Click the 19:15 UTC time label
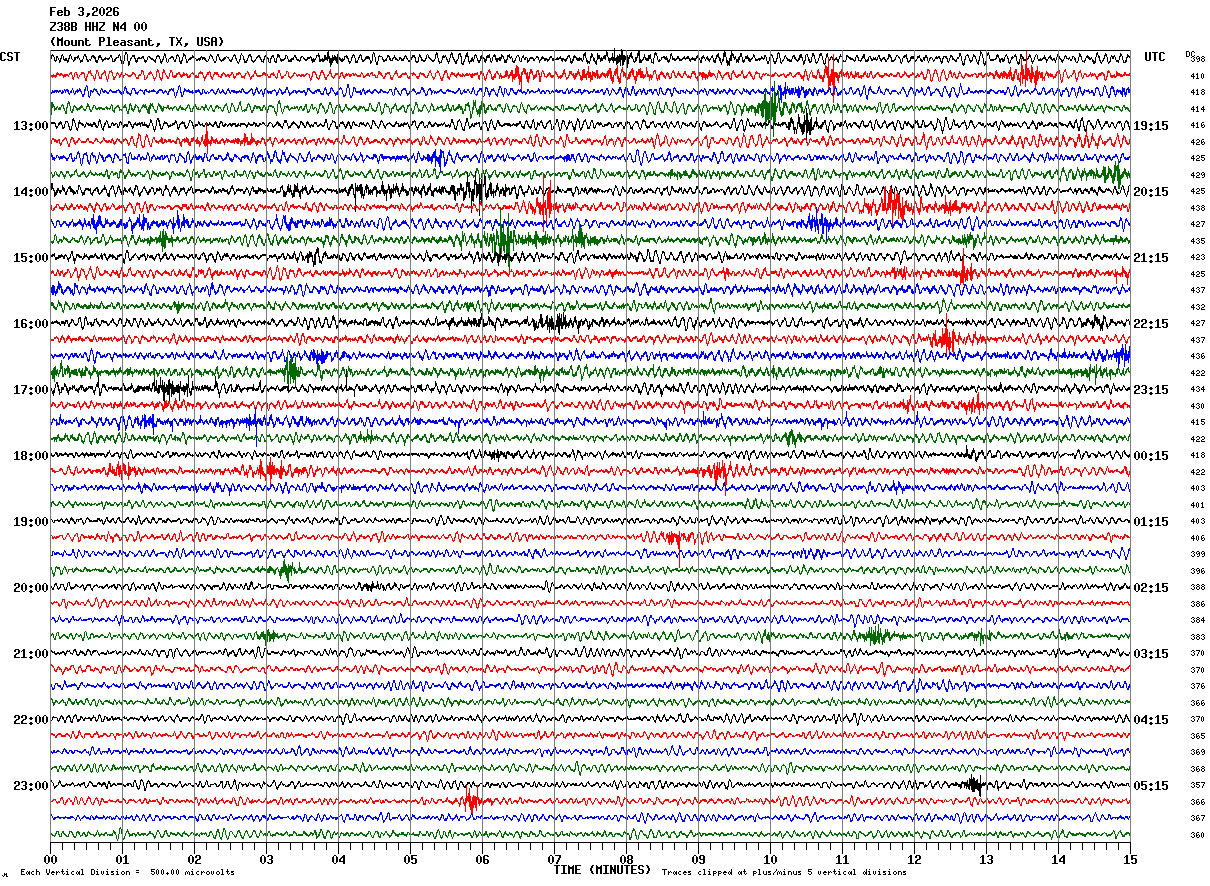This screenshot has height=886, width=1210. (x=1151, y=126)
